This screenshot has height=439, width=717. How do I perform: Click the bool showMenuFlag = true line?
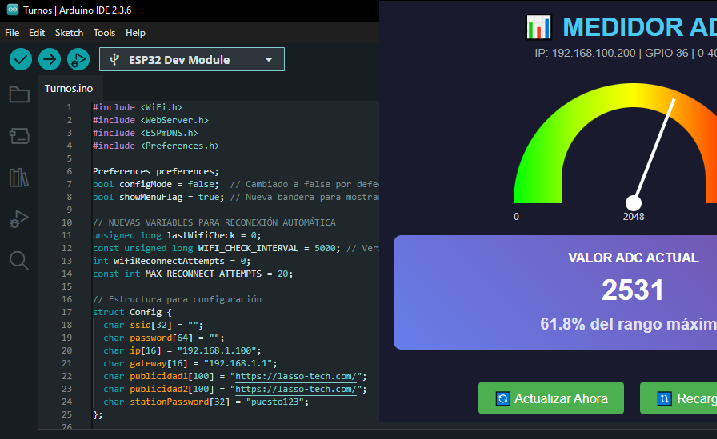pos(236,197)
